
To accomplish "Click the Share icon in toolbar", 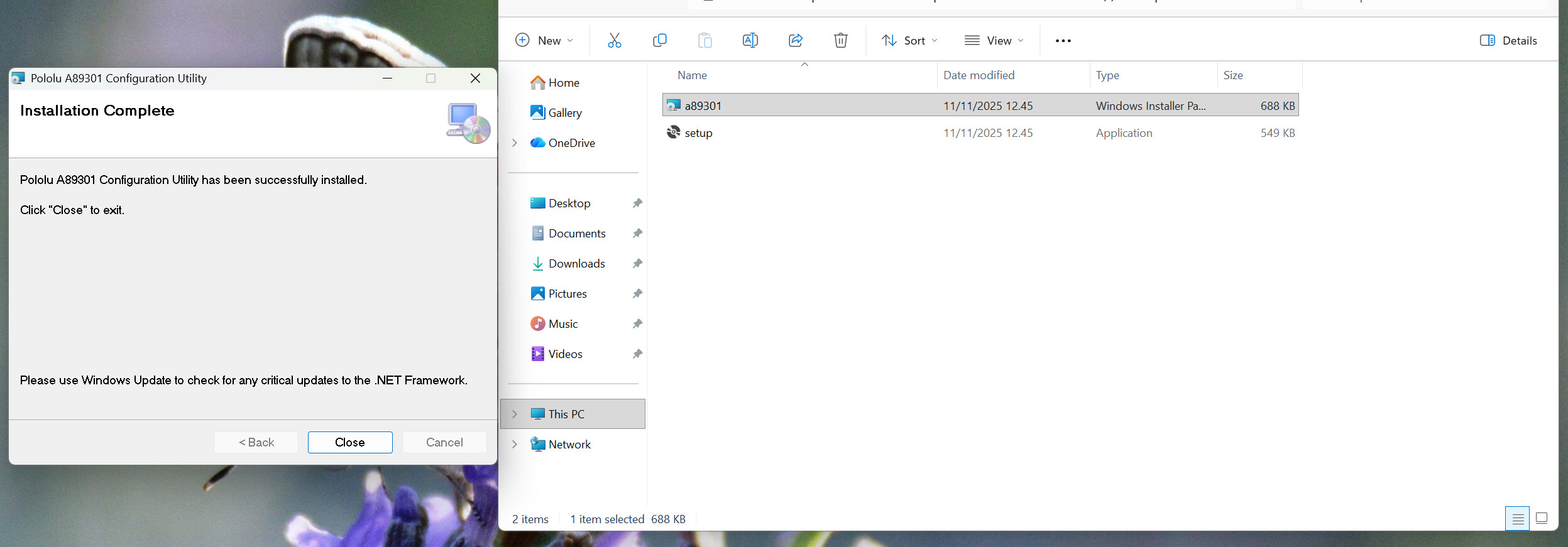I will 795,41.
